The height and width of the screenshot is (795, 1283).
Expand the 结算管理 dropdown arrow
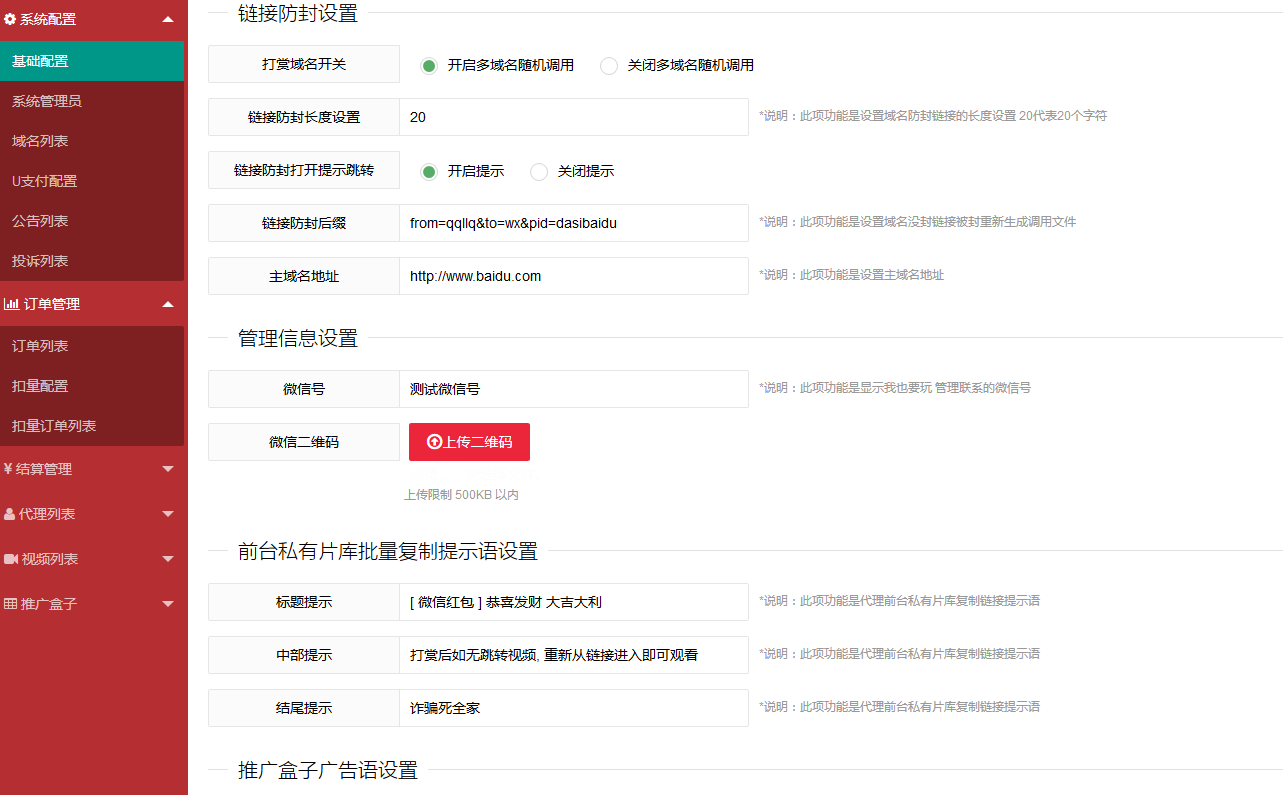[x=167, y=469]
